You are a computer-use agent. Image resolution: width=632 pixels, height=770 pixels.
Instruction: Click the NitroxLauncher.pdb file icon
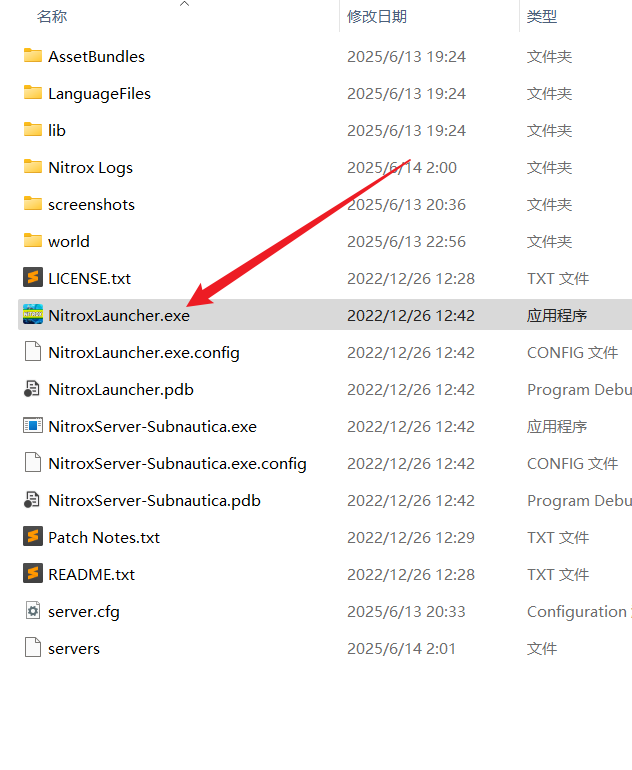pos(32,388)
